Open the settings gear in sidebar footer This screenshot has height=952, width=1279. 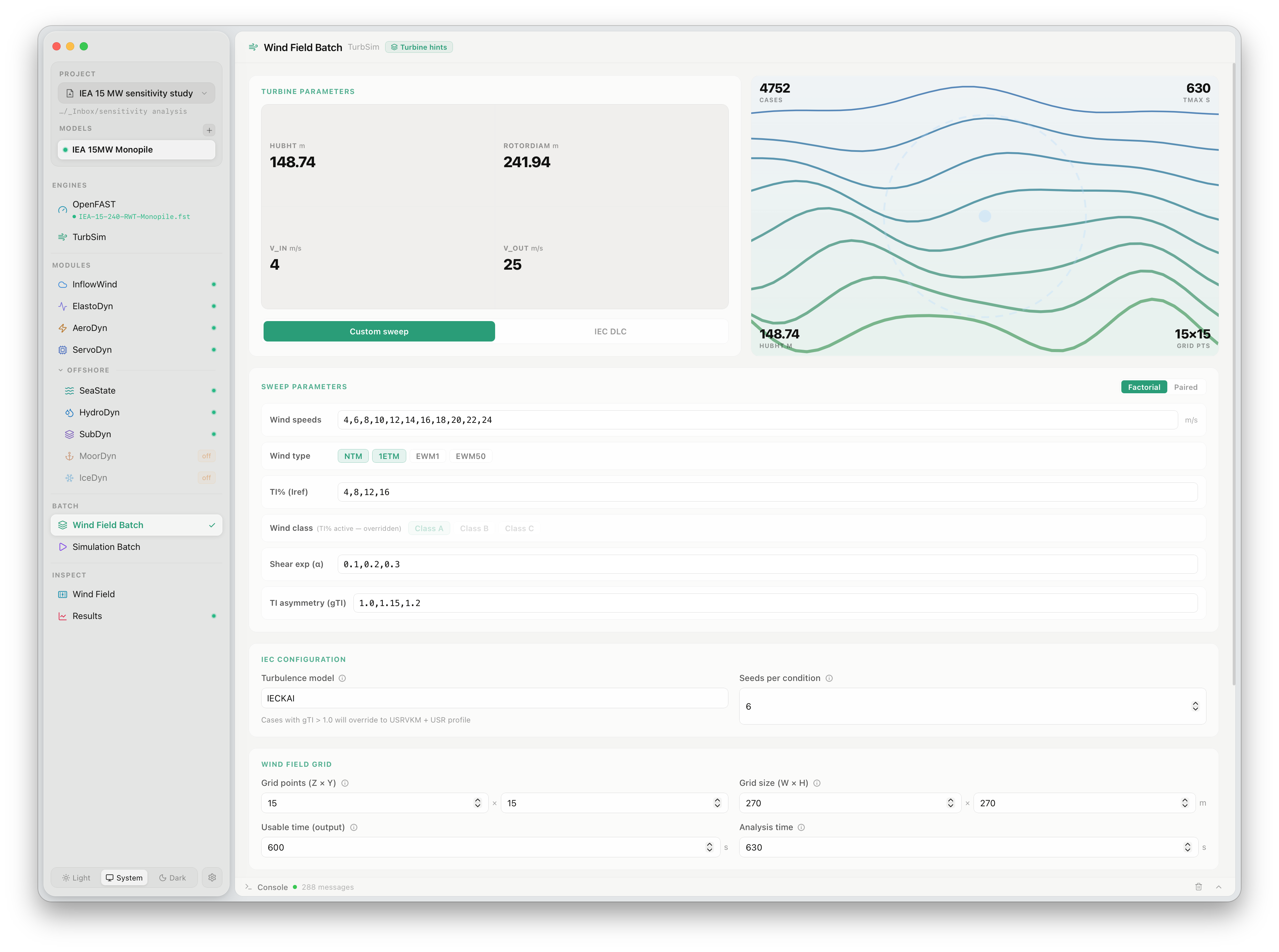click(x=212, y=877)
